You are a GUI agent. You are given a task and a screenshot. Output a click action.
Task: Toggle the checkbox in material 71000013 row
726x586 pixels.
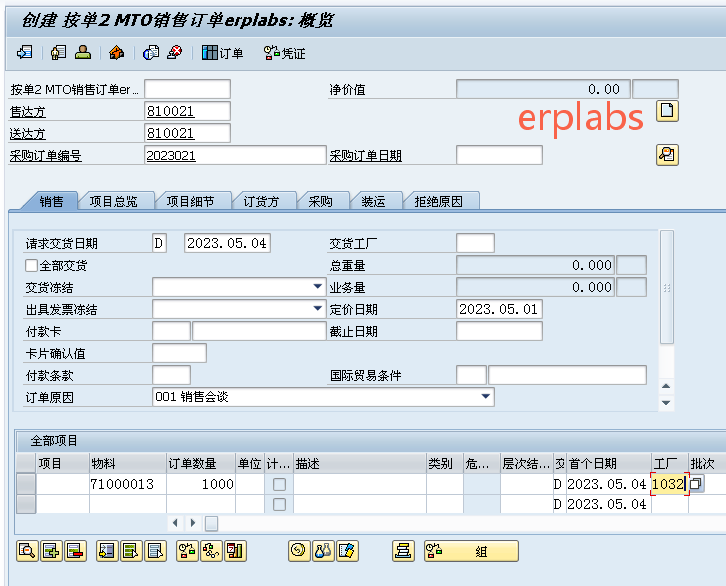279,484
